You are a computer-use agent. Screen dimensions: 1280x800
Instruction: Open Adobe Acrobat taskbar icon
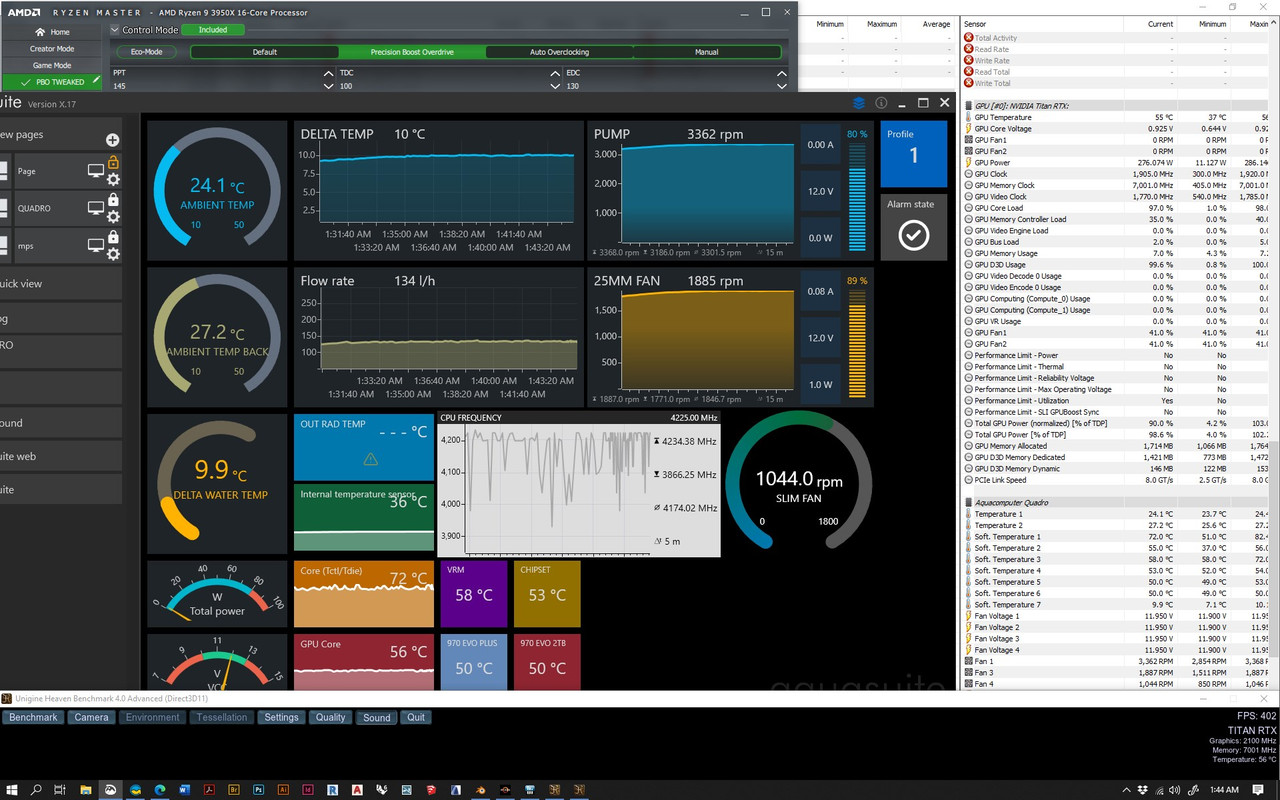209,790
